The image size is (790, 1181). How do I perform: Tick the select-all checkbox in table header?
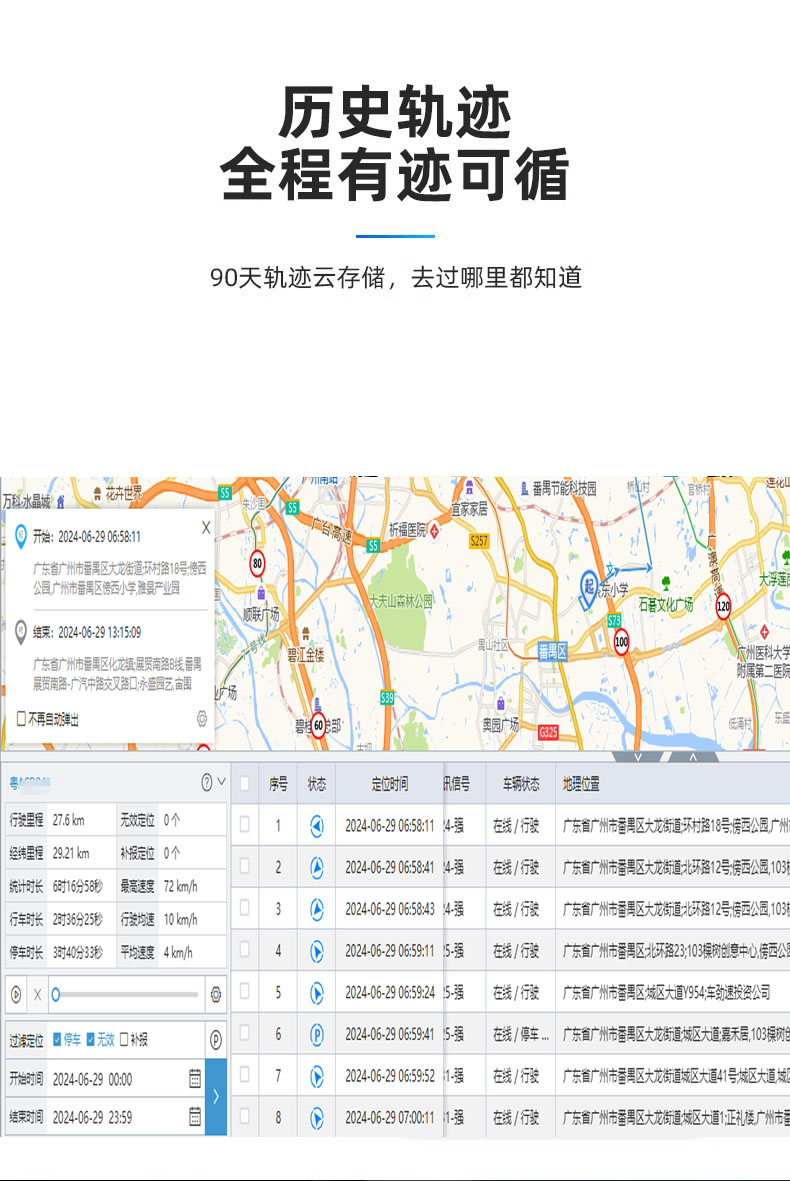click(245, 785)
